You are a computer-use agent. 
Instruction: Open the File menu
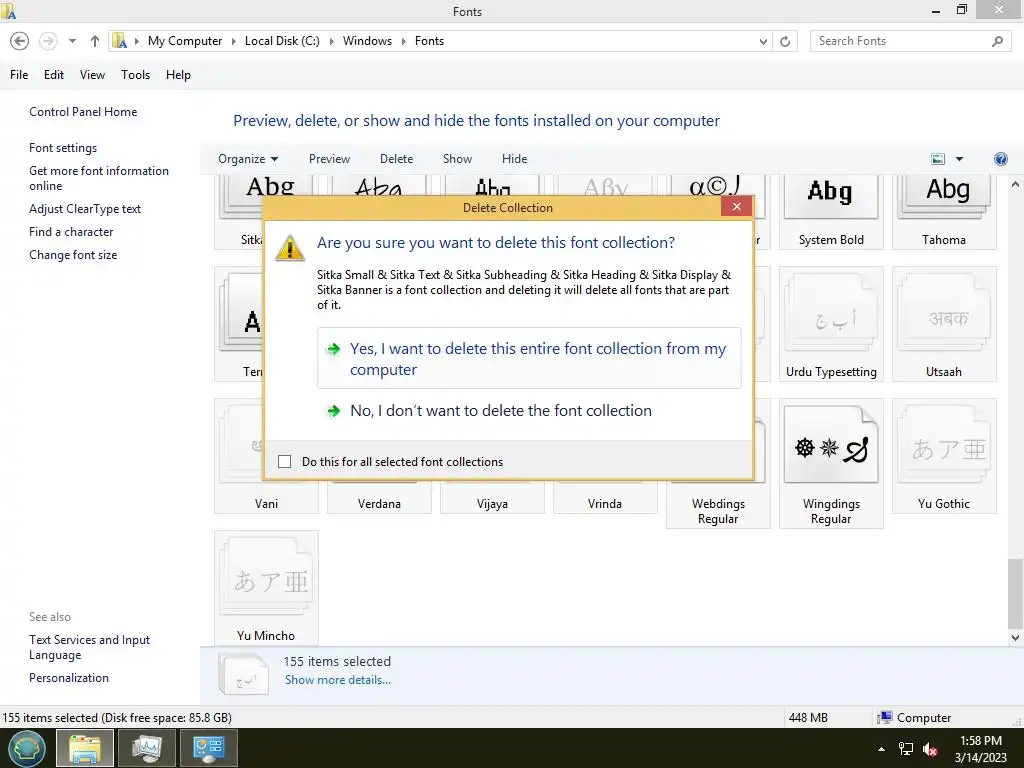pos(19,75)
